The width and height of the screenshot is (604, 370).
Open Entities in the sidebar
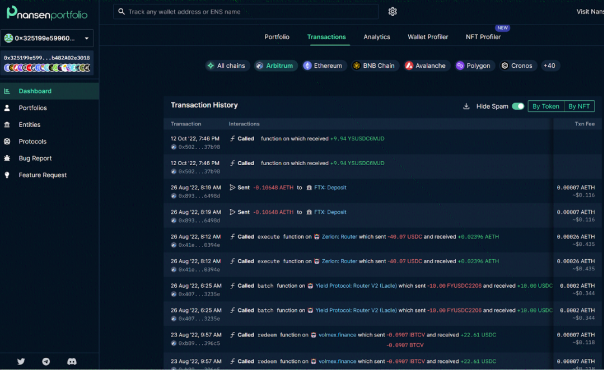tap(49, 125)
